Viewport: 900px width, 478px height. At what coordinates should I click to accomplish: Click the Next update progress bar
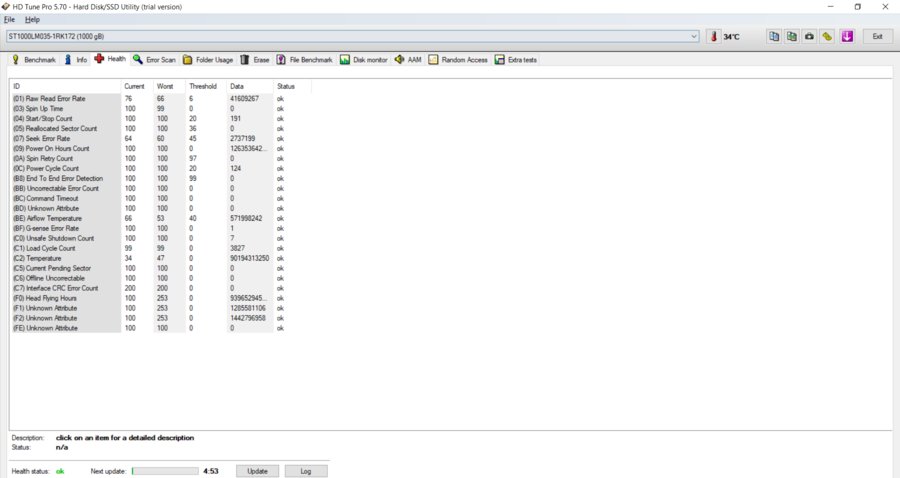(x=165, y=471)
